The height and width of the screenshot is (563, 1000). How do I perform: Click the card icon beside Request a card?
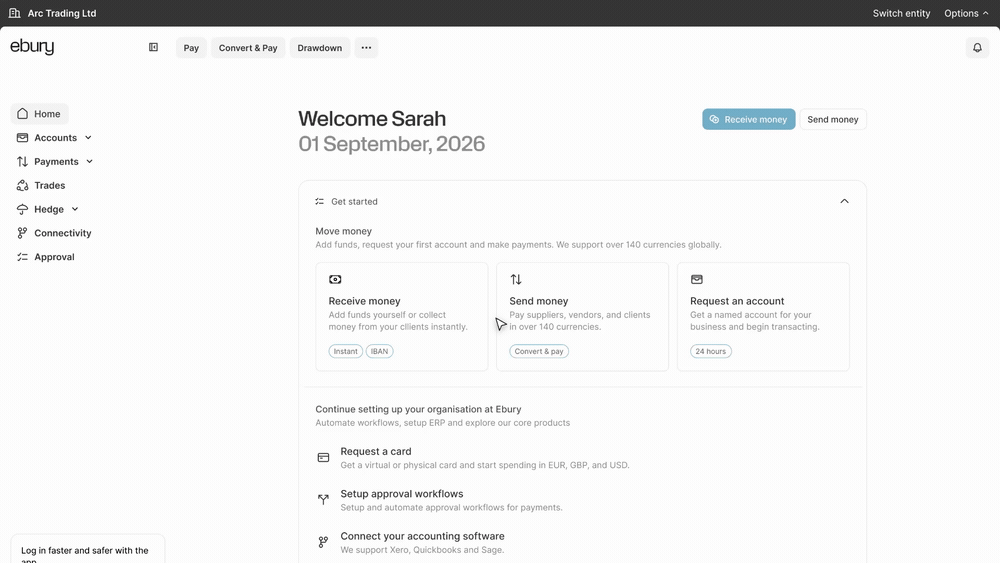(x=323, y=458)
